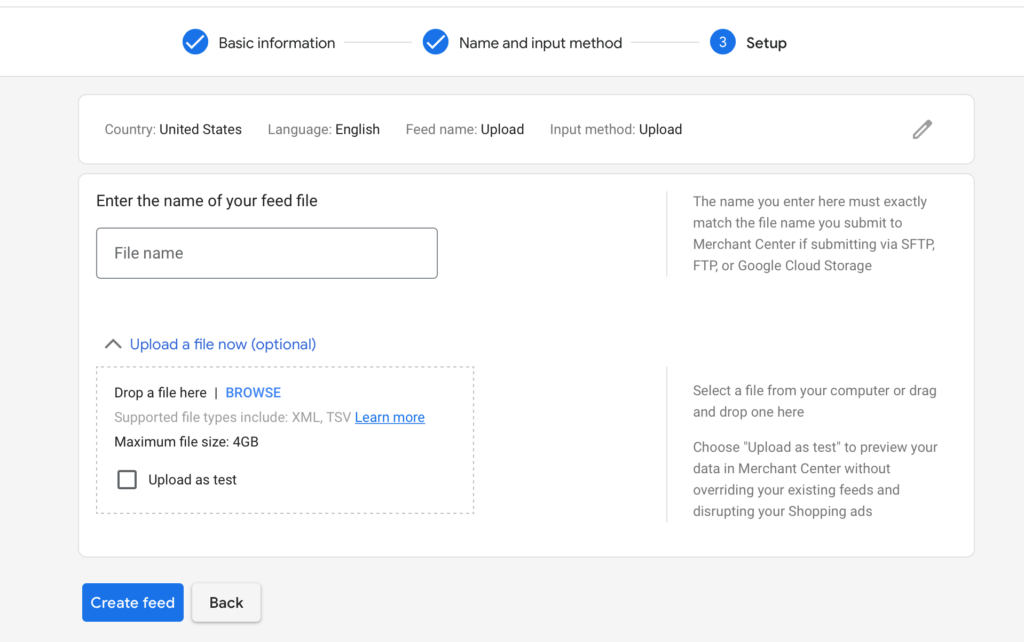Click the checkmark icon on Basic information step
The image size is (1024, 642).
[x=195, y=42]
